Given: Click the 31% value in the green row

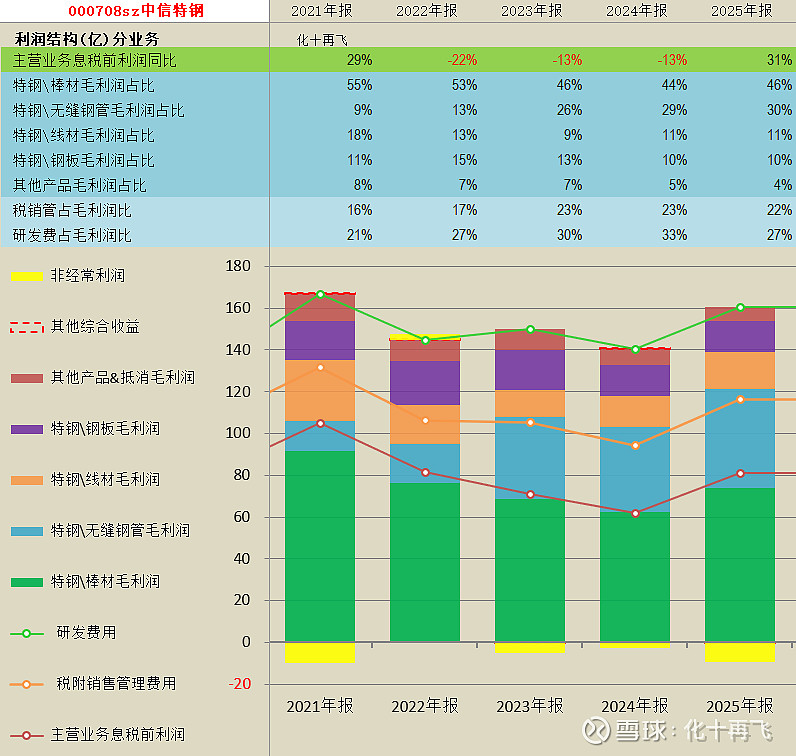Looking at the screenshot, I should pos(779,60).
